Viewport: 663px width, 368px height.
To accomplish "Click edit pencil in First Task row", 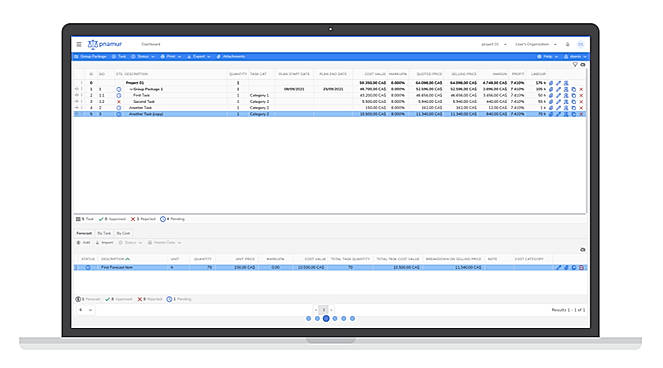I will (x=559, y=96).
